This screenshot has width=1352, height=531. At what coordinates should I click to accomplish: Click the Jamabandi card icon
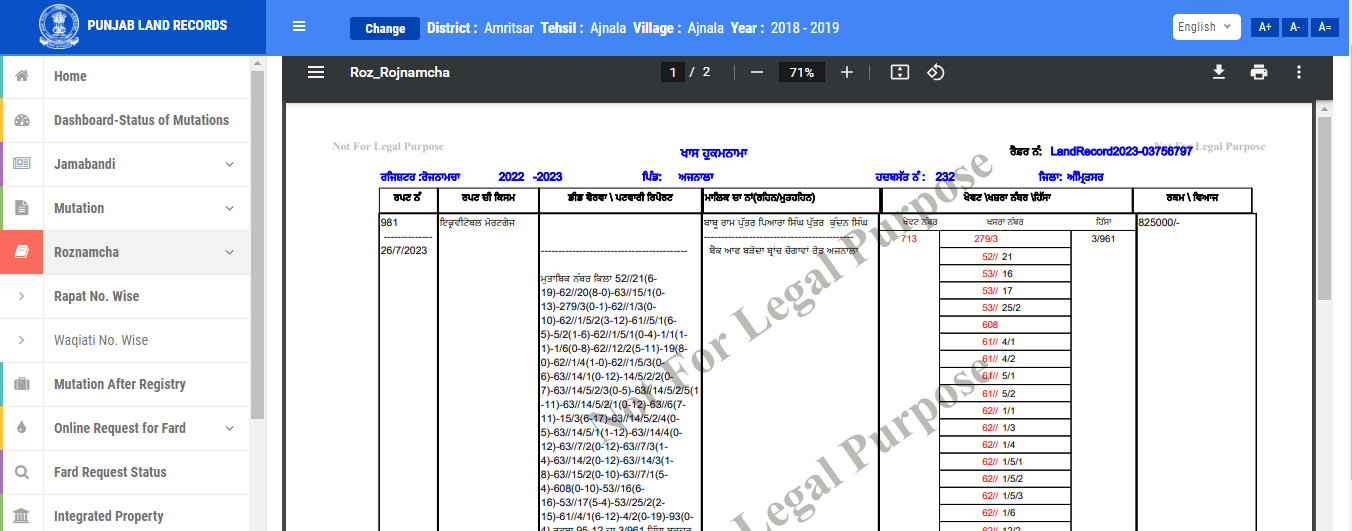point(22,164)
